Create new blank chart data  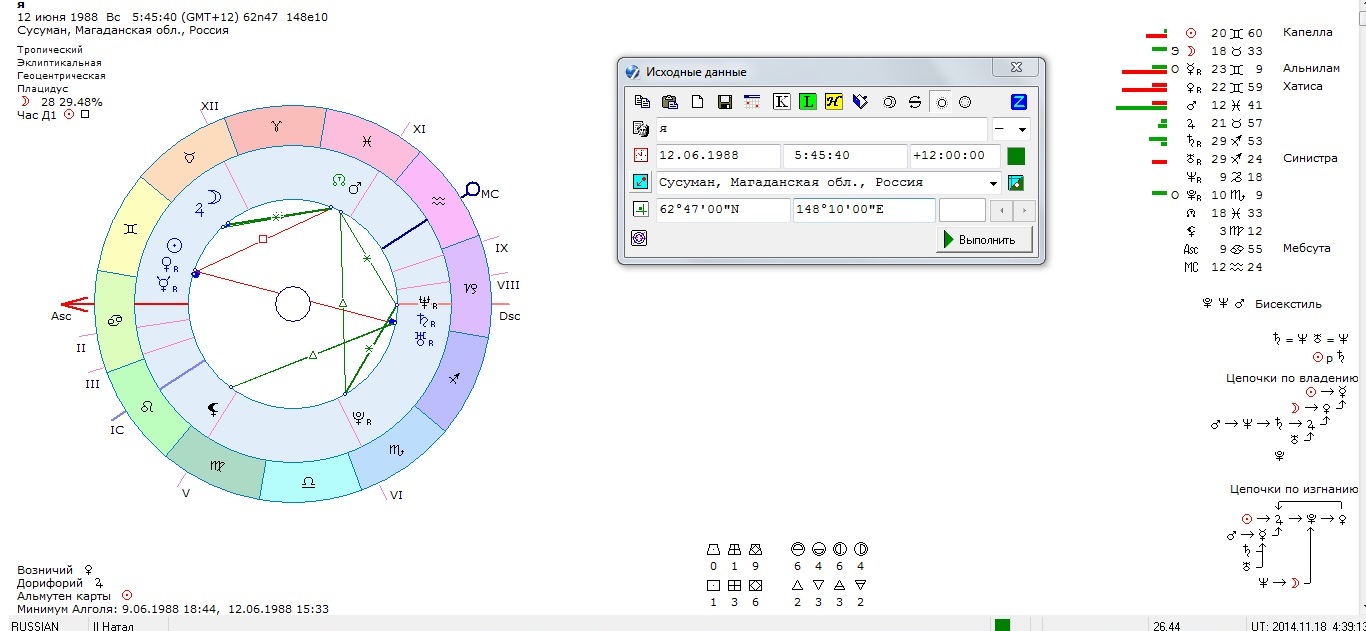(697, 102)
